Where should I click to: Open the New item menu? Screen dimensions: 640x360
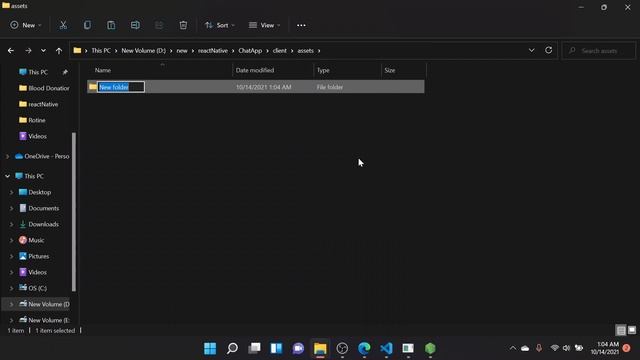point(26,25)
